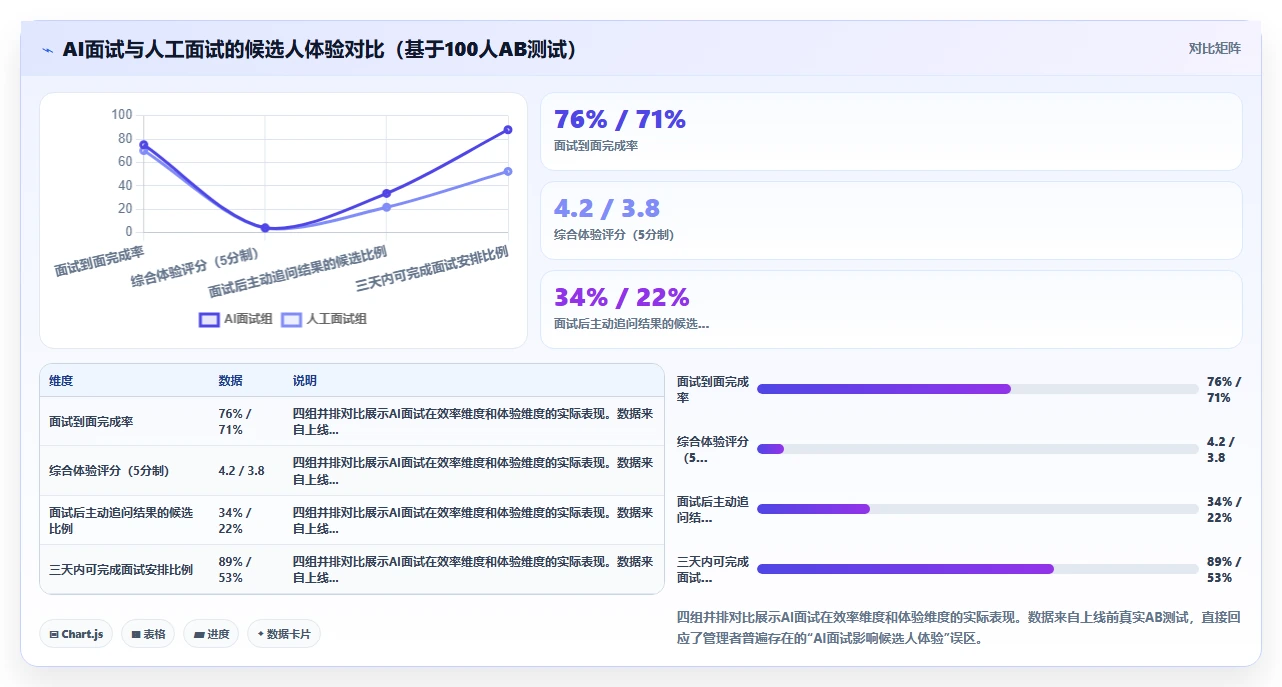Click the 进度 tag chip
This screenshot has width=1282, height=687.
(x=211, y=634)
